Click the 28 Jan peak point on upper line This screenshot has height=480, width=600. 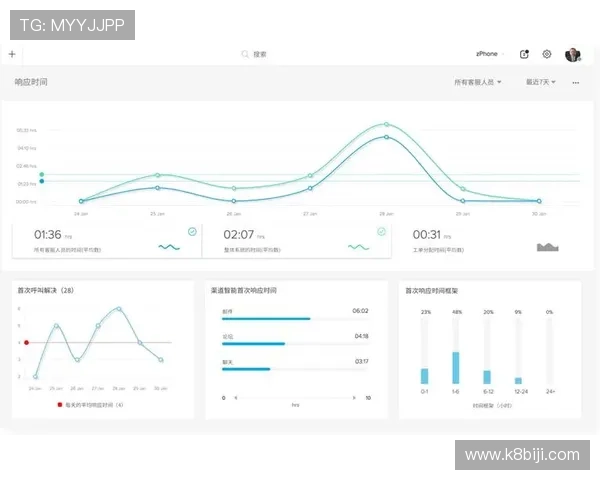[x=386, y=125]
